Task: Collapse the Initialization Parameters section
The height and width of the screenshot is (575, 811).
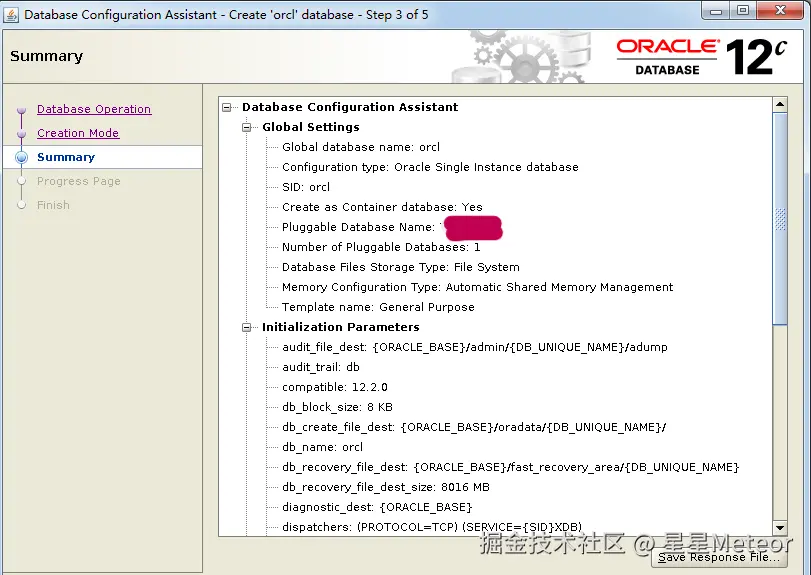Action: pyautogui.click(x=247, y=327)
